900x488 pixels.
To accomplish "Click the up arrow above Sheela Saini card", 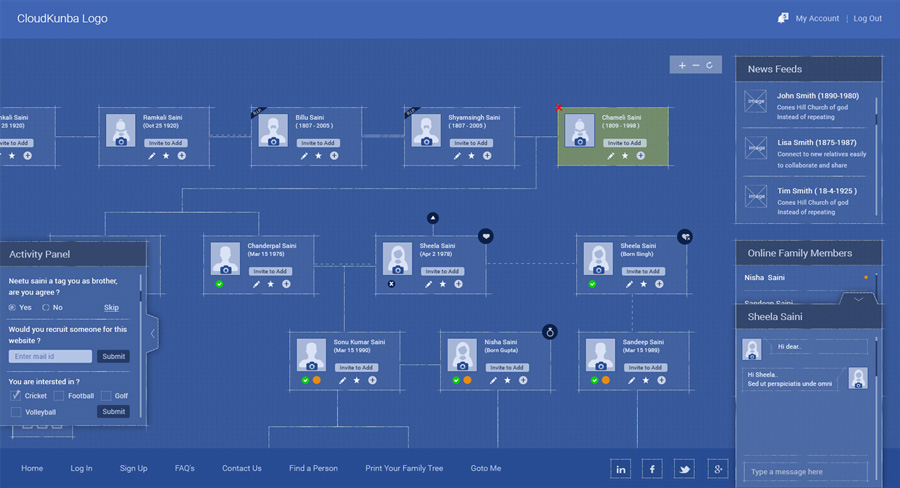I will pyautogui.click(x=433, y=217).
